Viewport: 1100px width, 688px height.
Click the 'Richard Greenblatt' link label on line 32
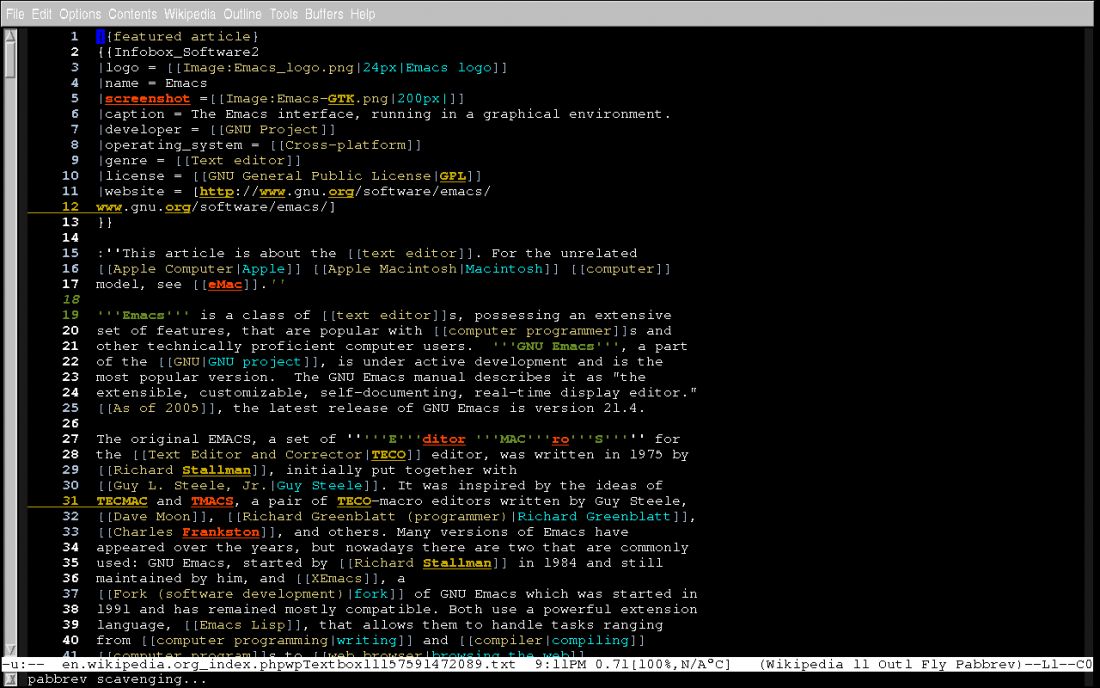[594, 516]
